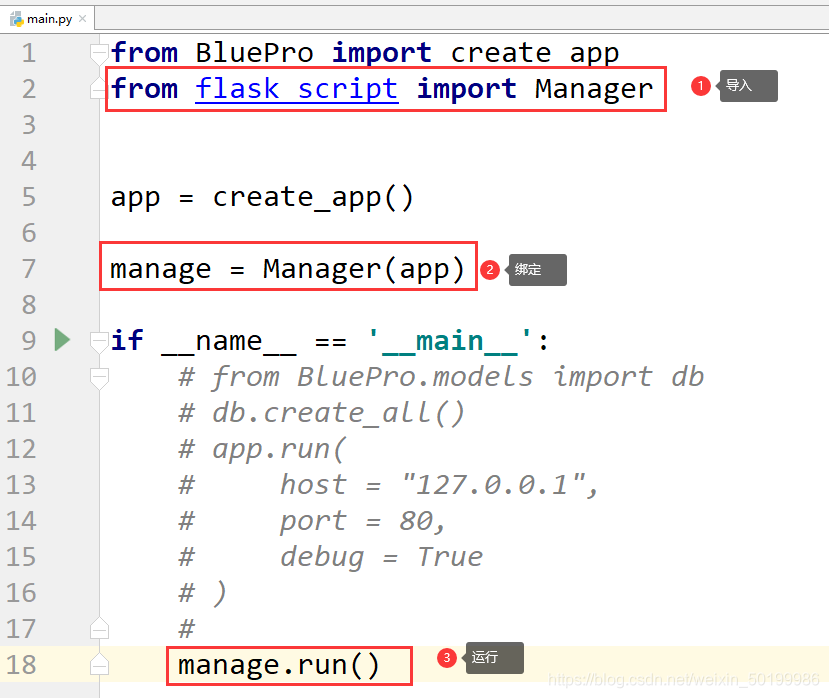The height and width of the screenshot is (698, 829).
Task: Click the Python file icon on main.py tab
Action: pos(17,19)
